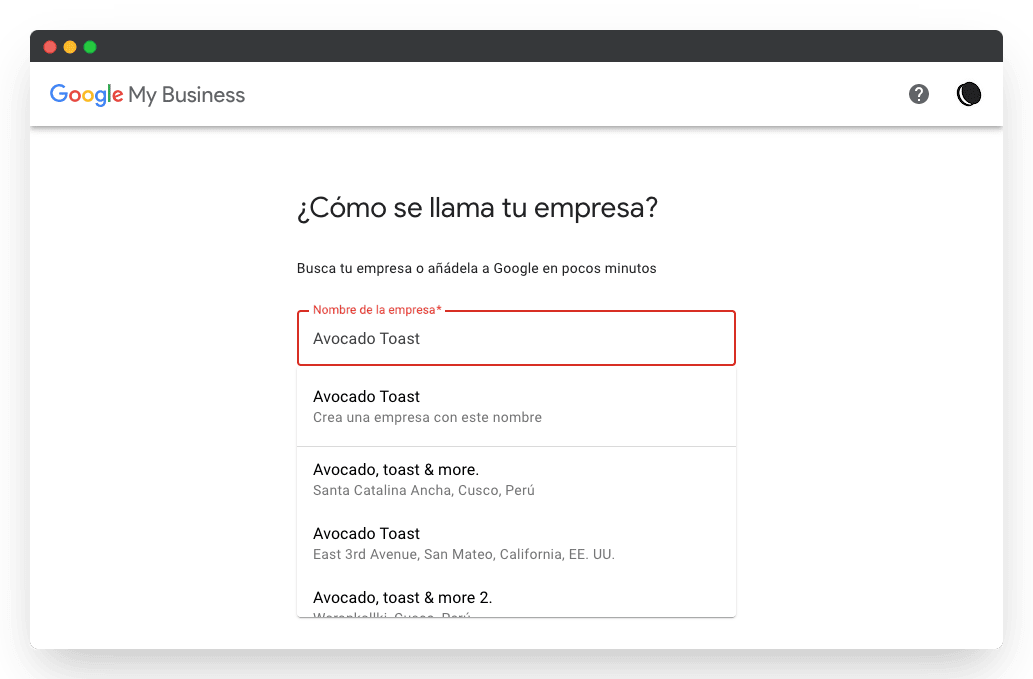Click the '¿Cómo se llama tu empresa?' heading

click(x=477, y=208)
